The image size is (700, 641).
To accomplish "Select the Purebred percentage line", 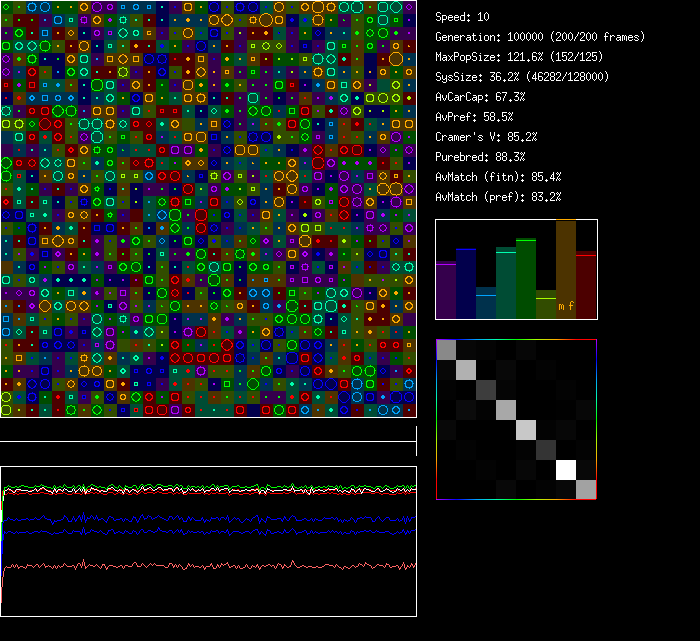I will tap(480, 157).
